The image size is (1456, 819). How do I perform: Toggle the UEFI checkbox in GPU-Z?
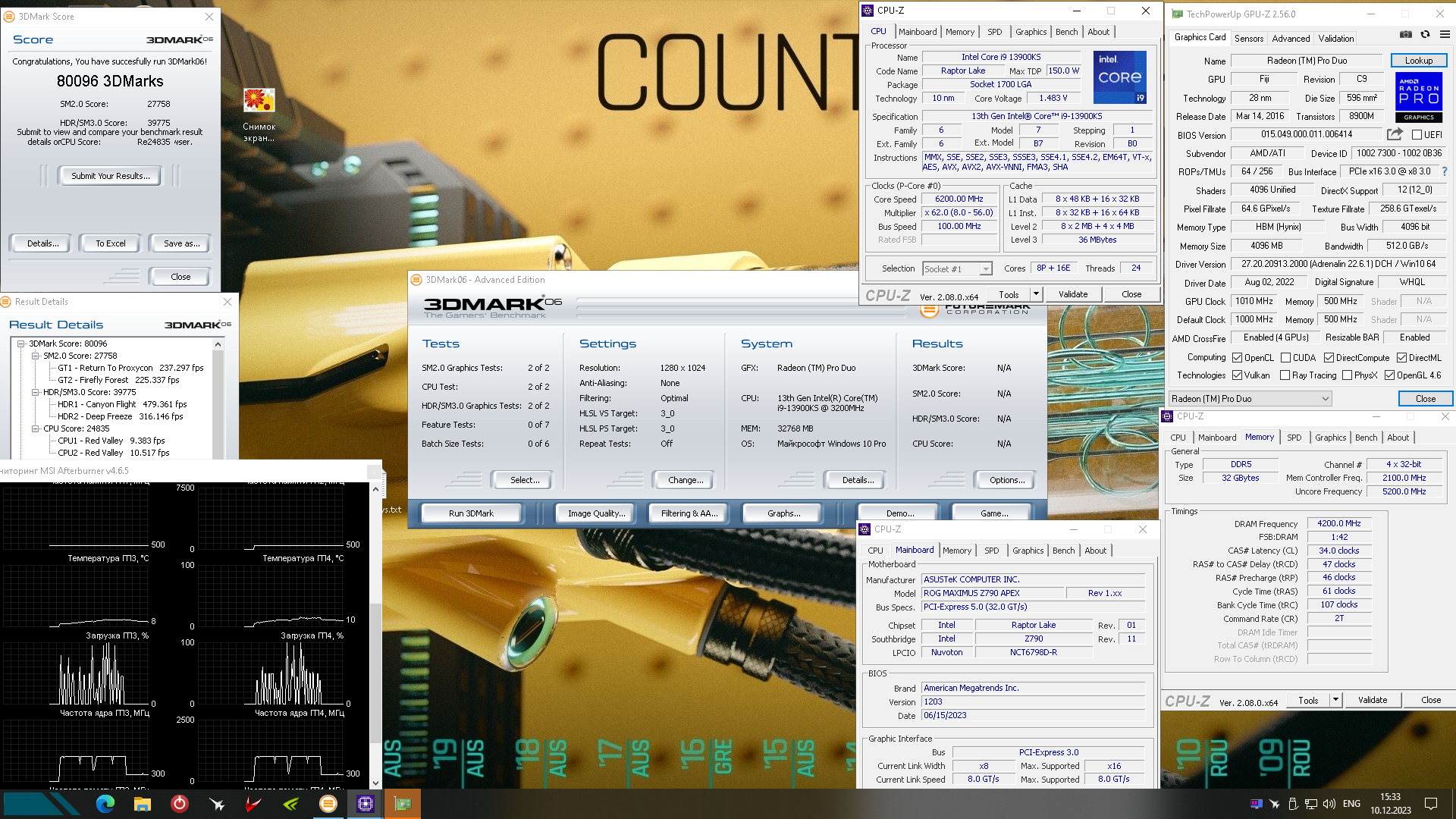[1417, 135]
